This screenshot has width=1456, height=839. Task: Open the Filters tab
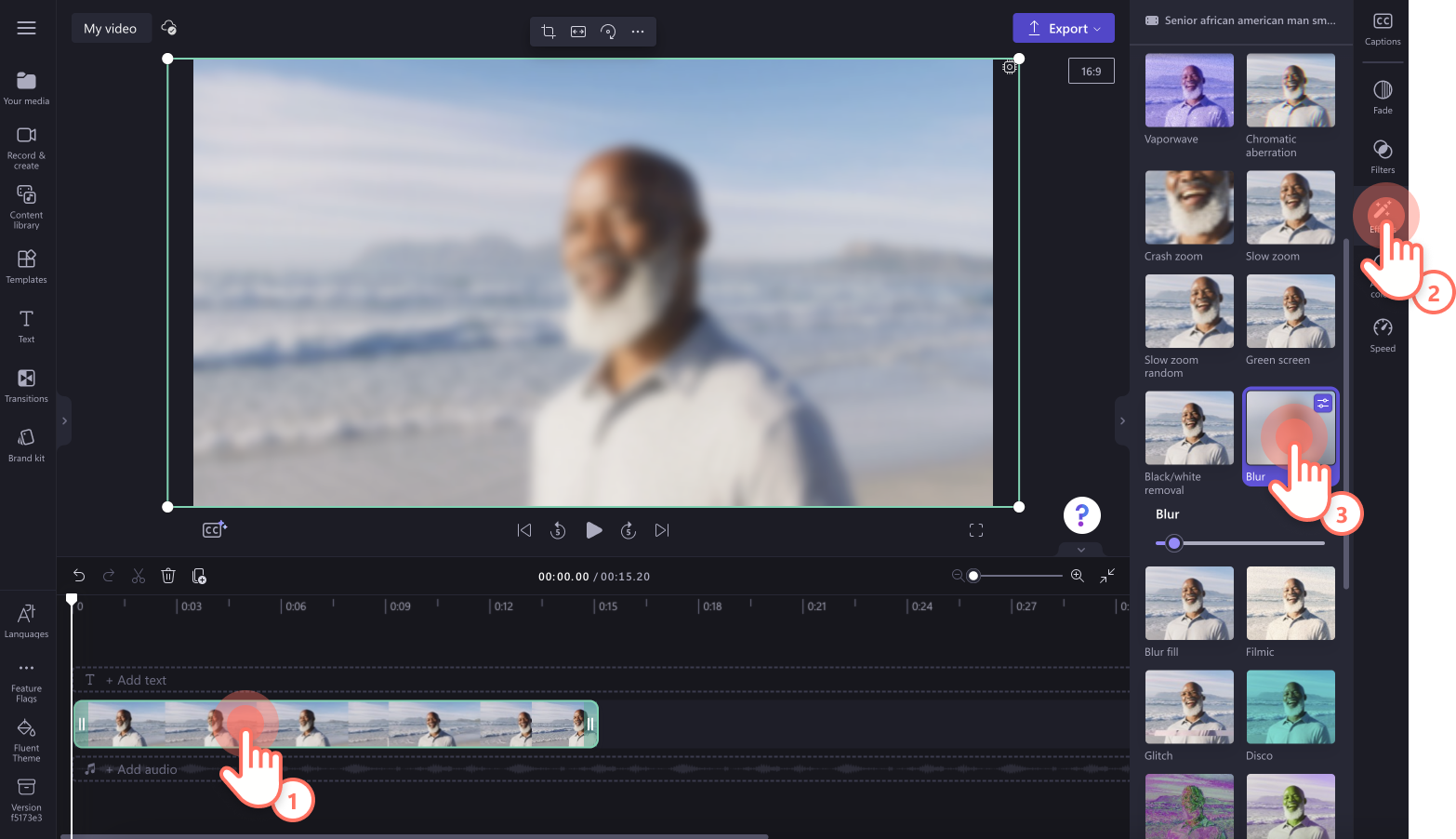1383,156
